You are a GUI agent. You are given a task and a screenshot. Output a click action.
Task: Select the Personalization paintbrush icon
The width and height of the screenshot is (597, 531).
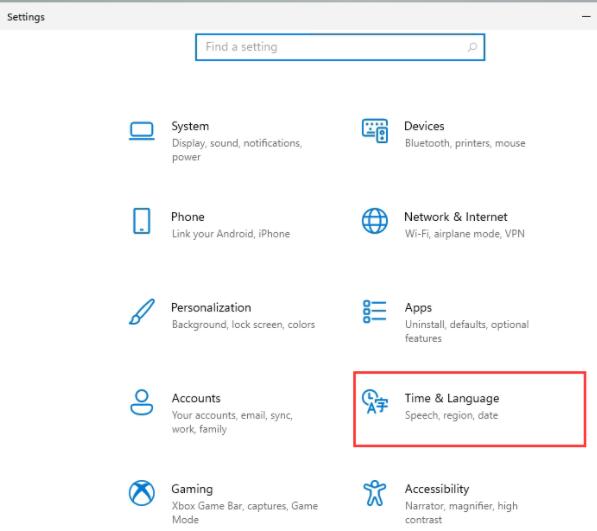pos(142,312)
